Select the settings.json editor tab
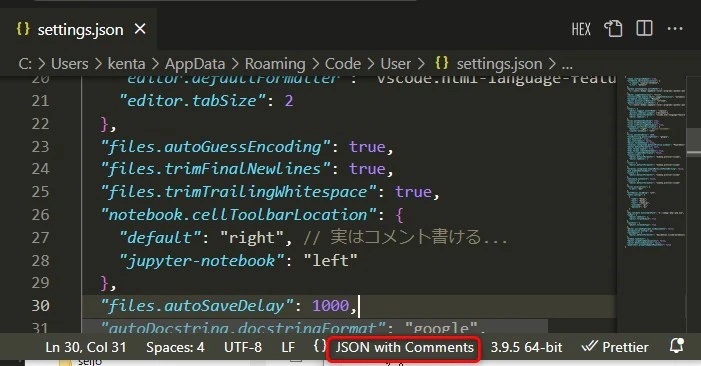The image size is (701, 366). coord(78,29)
